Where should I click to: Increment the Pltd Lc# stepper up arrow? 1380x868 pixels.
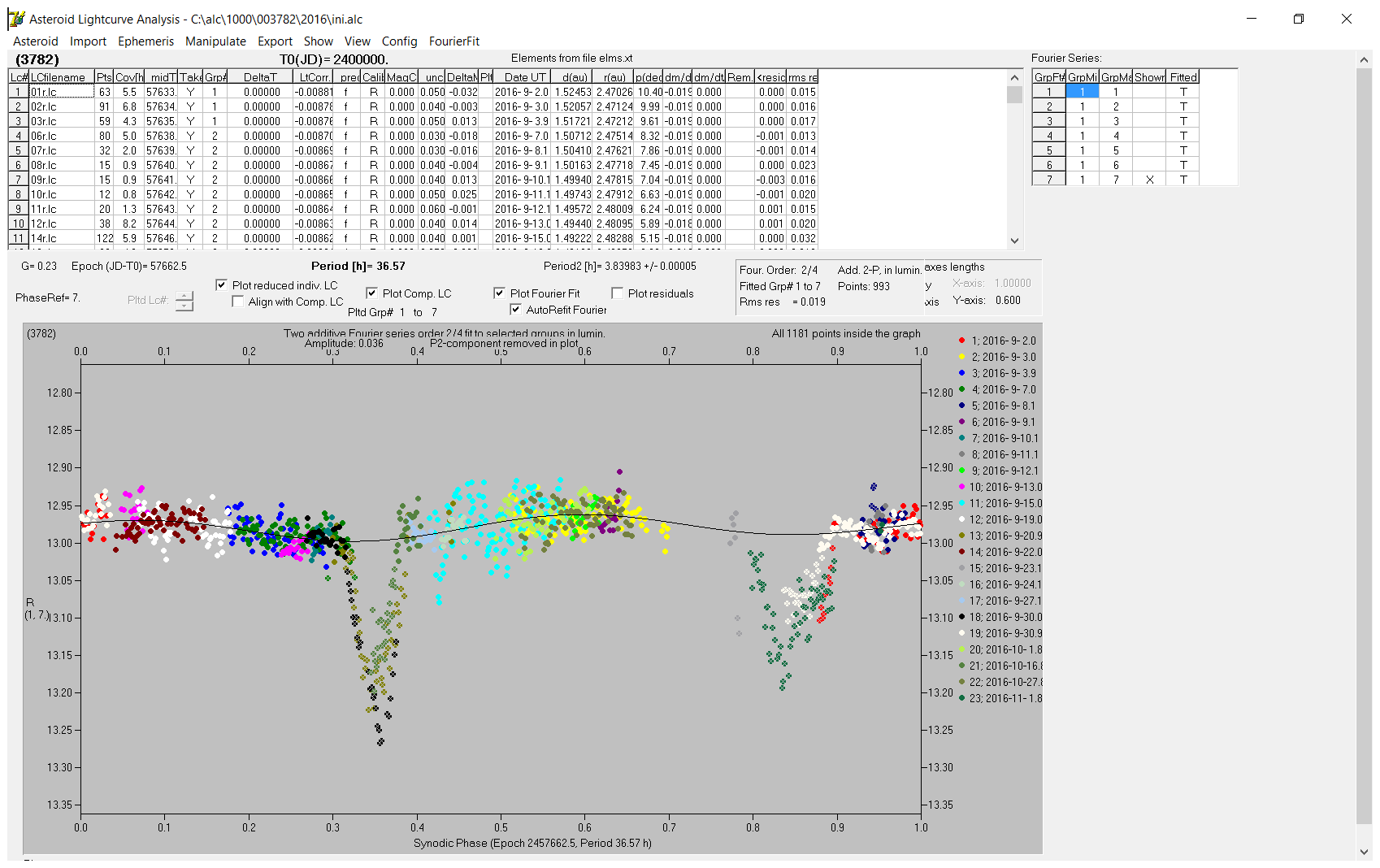(x=184, y=296)
